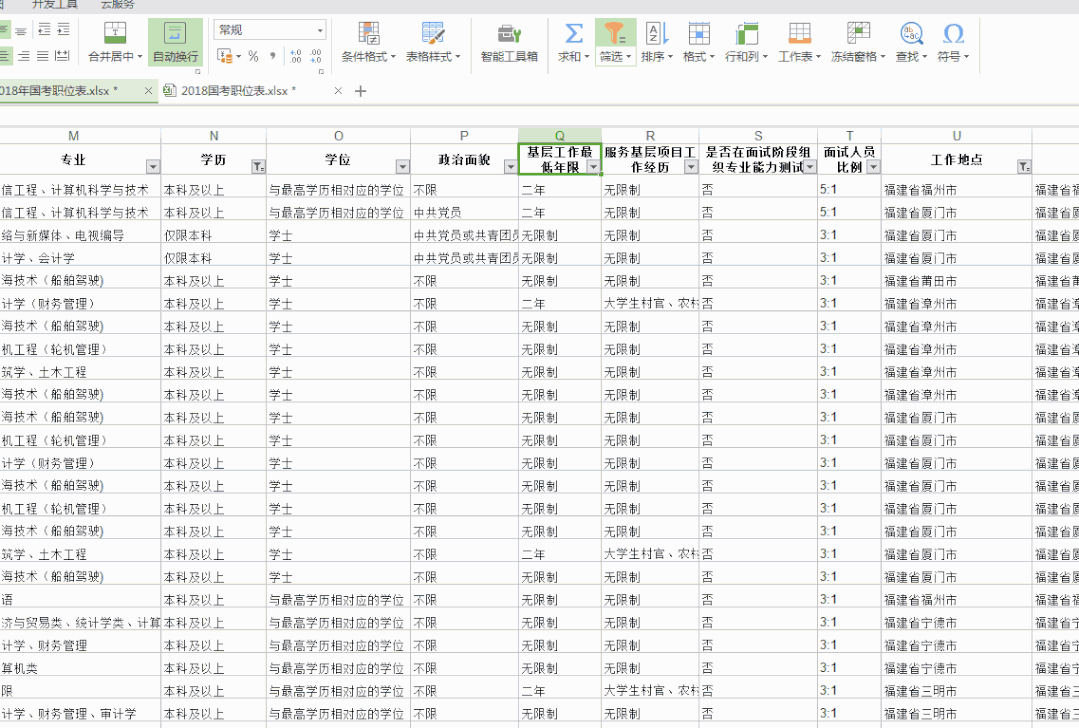This screenshot has height=728, width=1079.
Task: Select column M header
Action: [x=74, y=136]
